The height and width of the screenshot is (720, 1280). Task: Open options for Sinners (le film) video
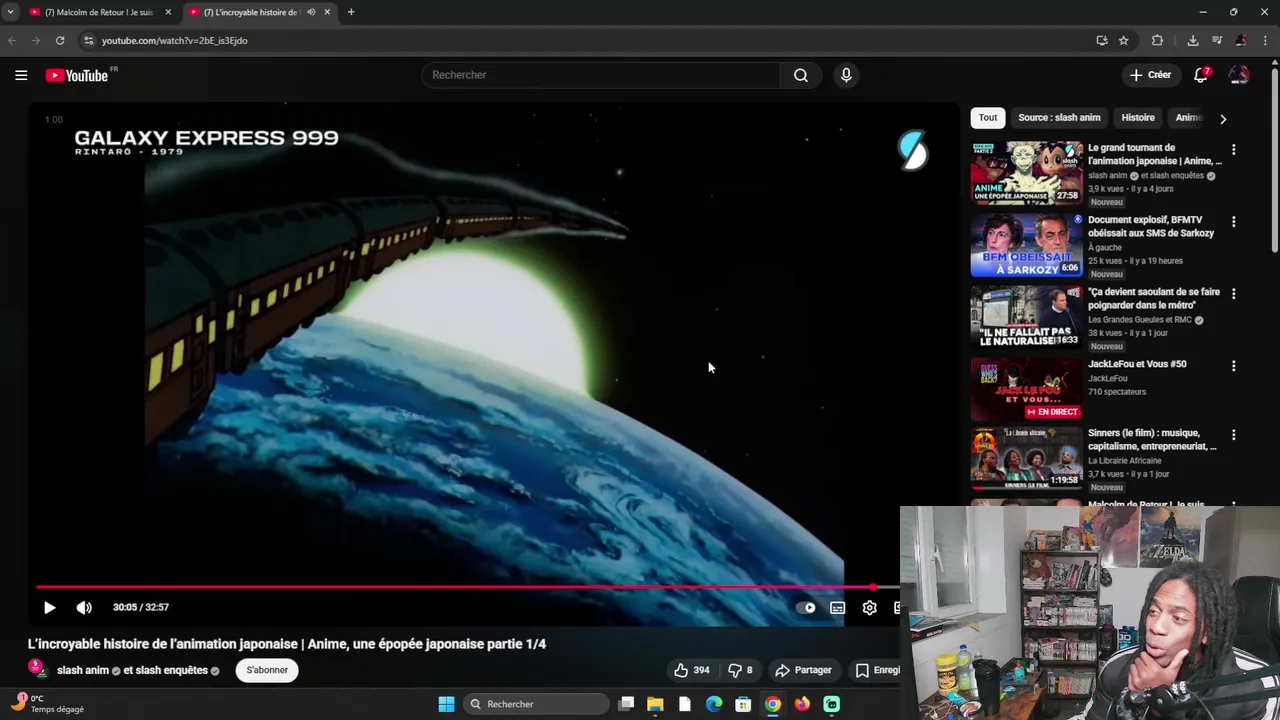[1233, 435]
